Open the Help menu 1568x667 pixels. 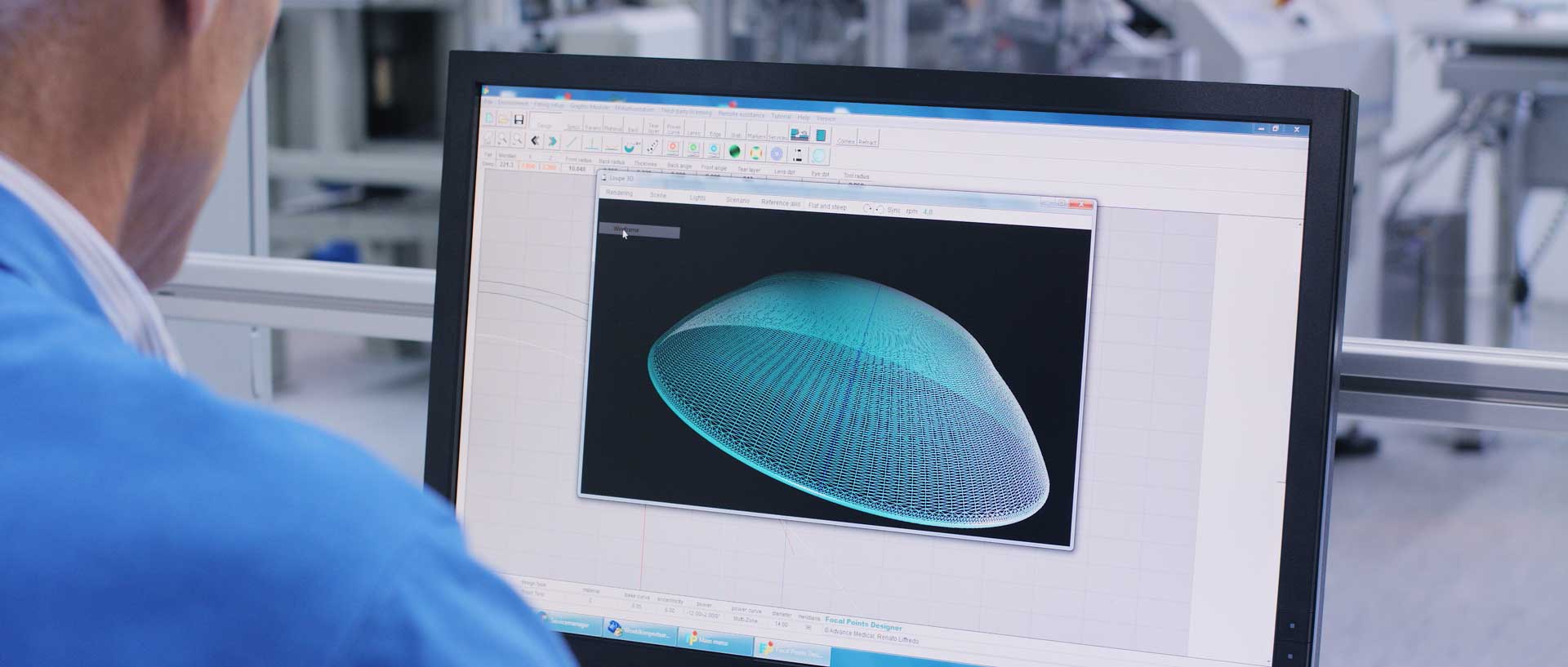(x=803, y=118)
